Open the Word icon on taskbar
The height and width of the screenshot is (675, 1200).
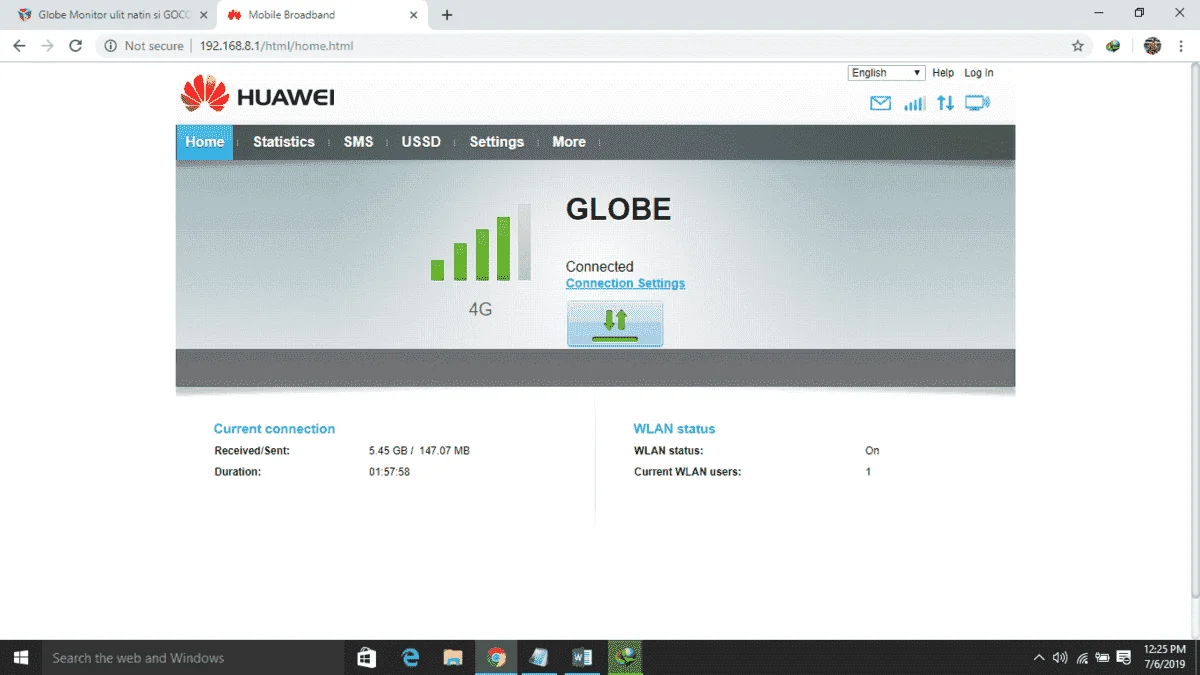click(582, 657)
